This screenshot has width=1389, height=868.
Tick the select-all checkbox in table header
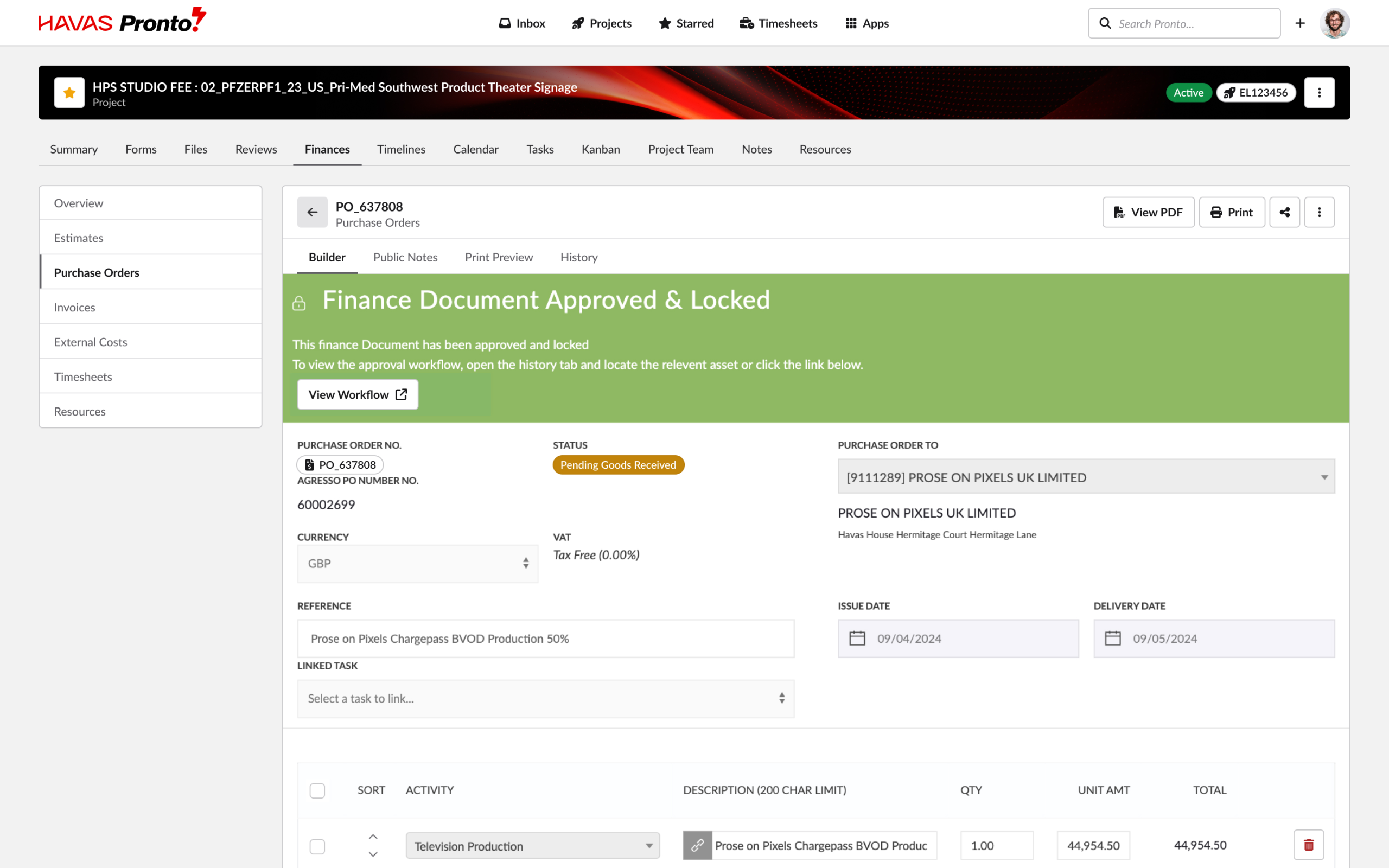317,790
